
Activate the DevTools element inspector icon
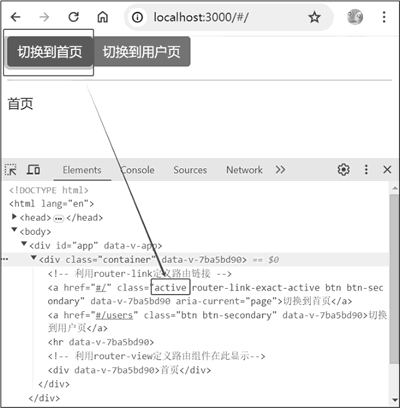click(x=11, y=170)
